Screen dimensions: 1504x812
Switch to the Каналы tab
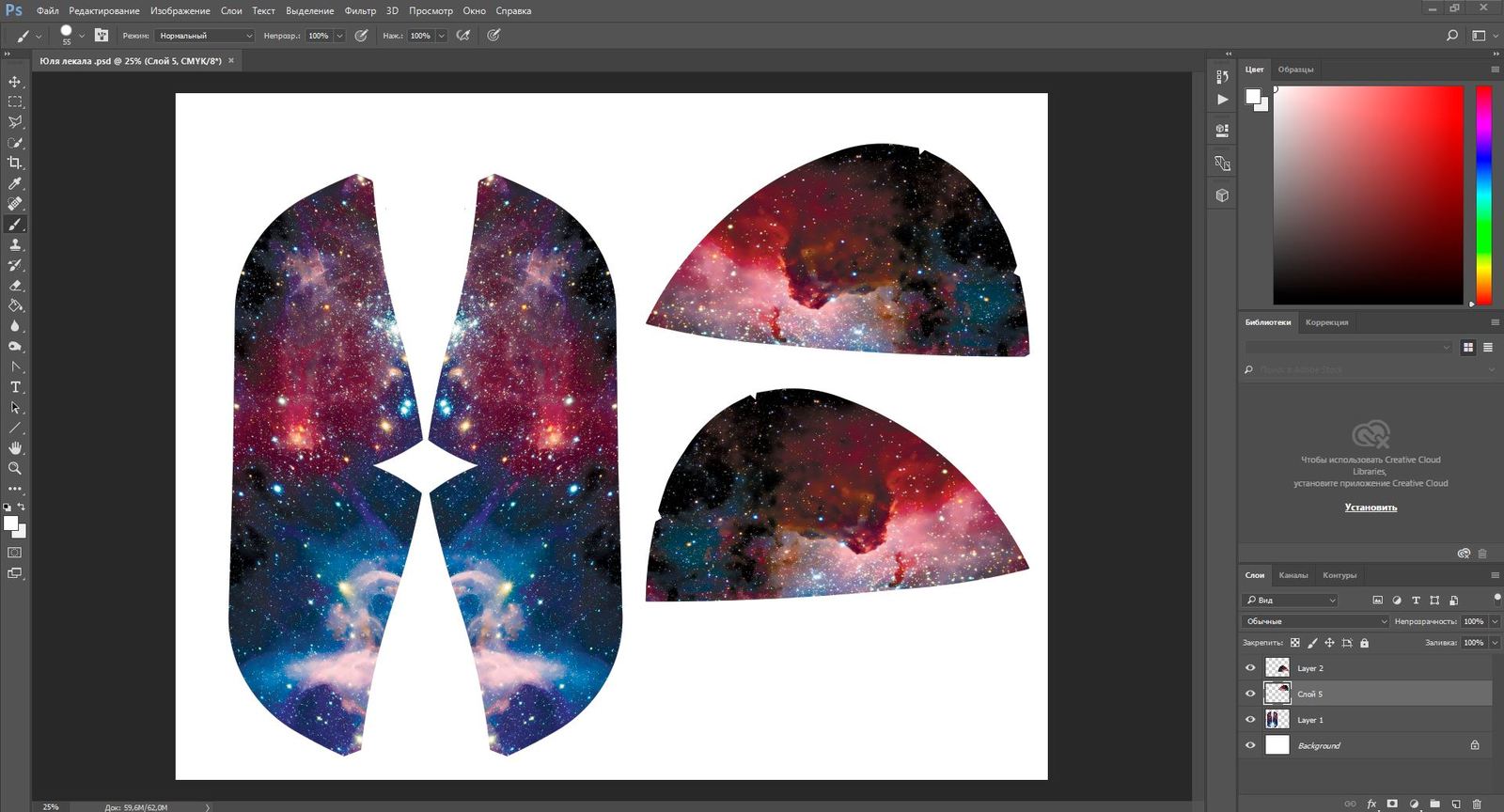1292,575
